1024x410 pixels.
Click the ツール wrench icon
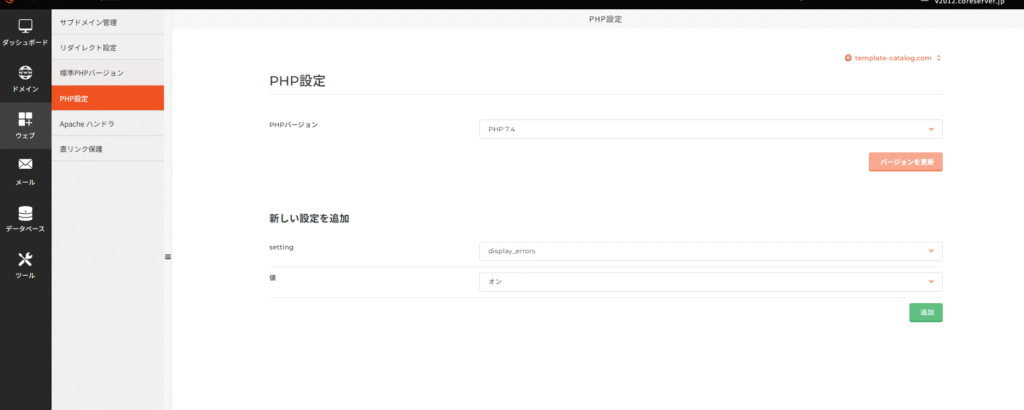[25, 259]
